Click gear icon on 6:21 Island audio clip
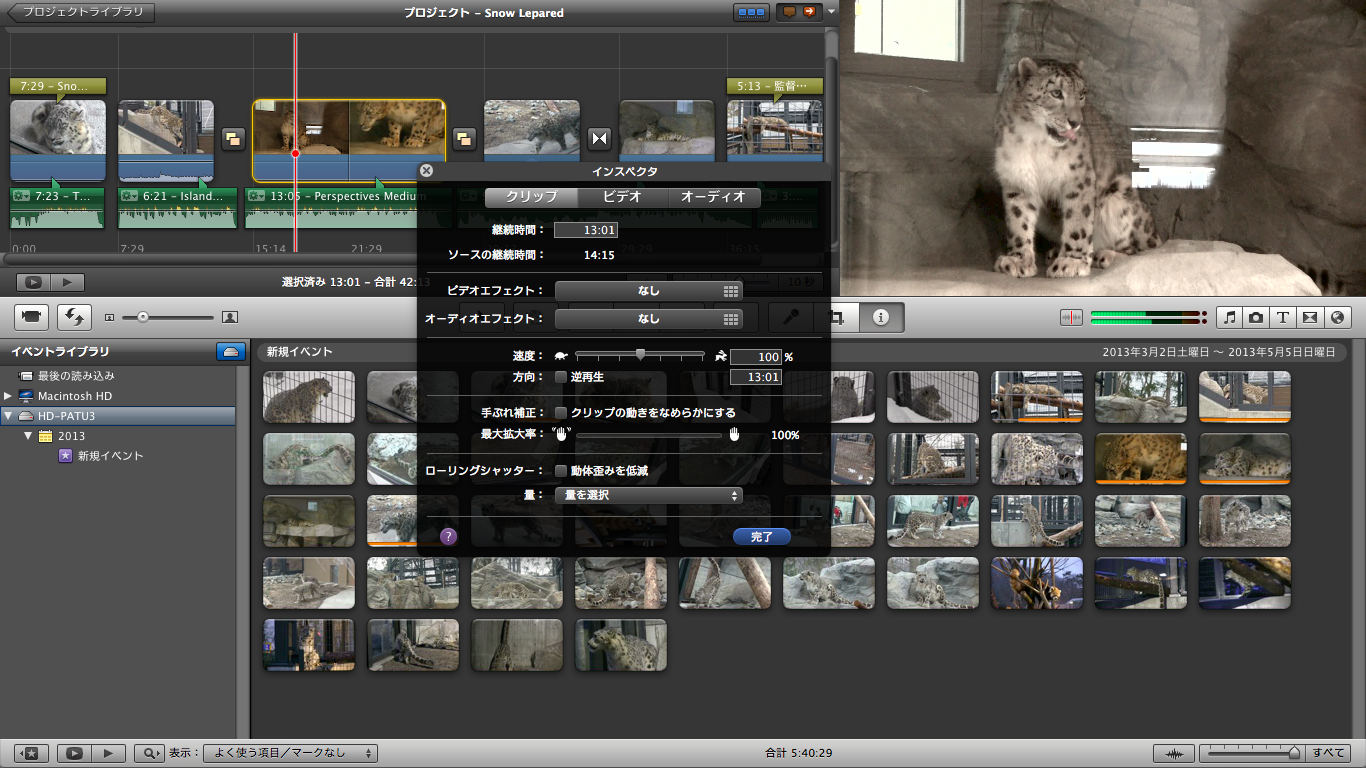Screen dimensions: 1366x768 tap(129, 196)
